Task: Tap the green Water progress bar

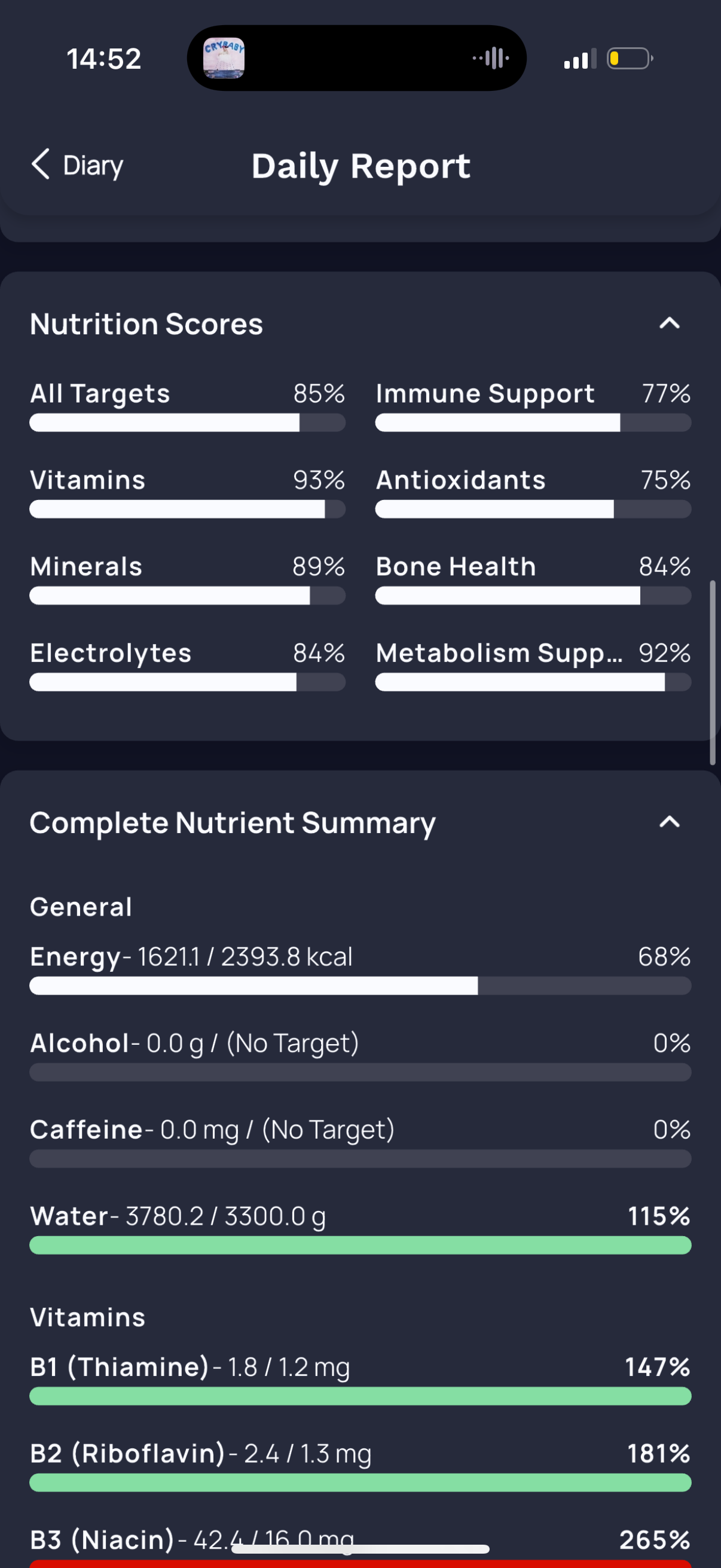Action: (x=360, y=1245)
